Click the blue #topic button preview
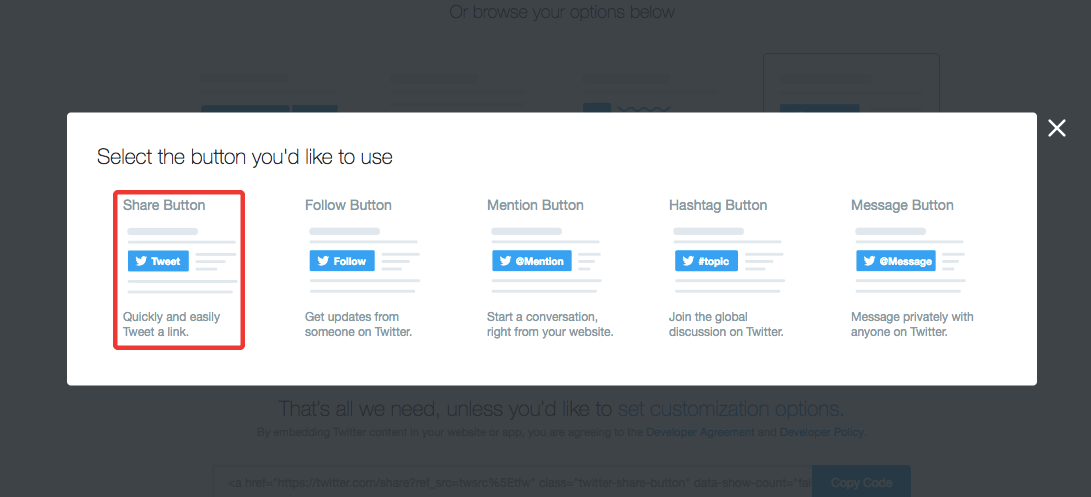This screenshot has width=1091, height=497. [x=708, y=261]
